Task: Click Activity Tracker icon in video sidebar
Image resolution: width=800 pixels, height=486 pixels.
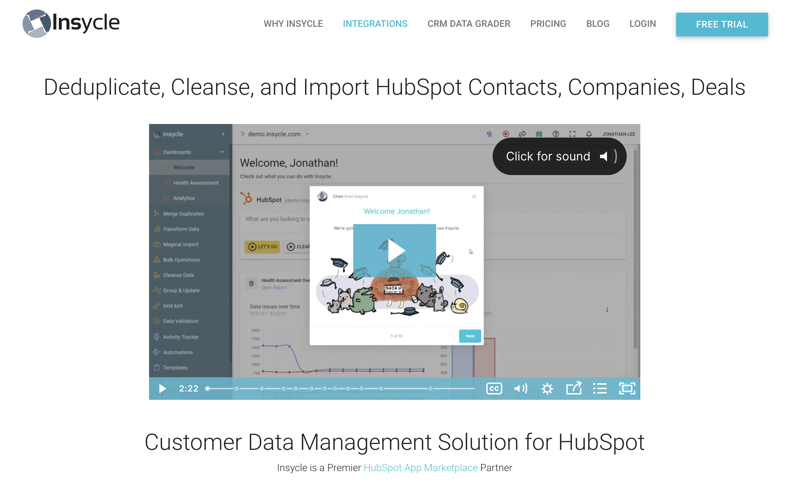Action: (157, 337)
